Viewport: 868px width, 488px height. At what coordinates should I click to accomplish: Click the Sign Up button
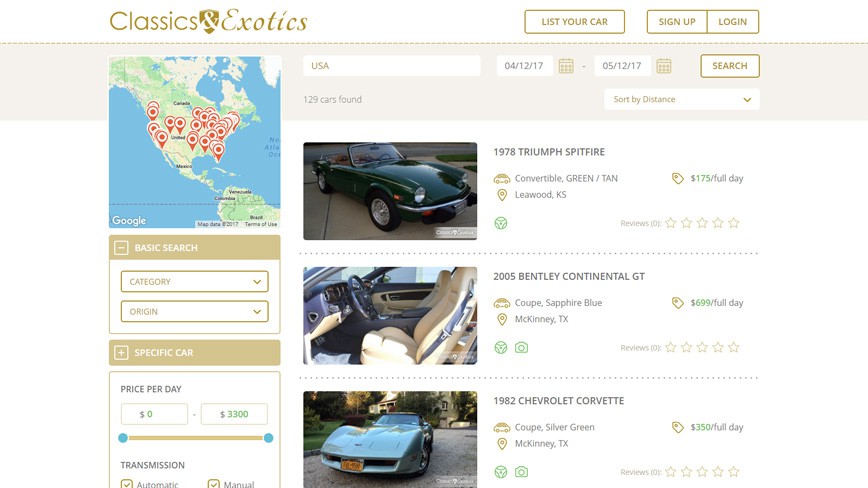click(677, 22)
